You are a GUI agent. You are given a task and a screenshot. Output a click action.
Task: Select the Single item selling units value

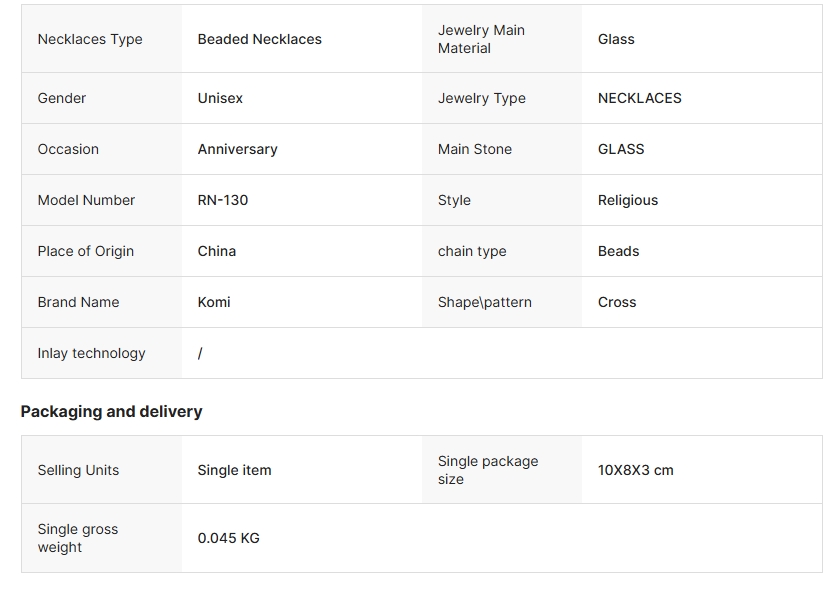(x=234, y=470)
